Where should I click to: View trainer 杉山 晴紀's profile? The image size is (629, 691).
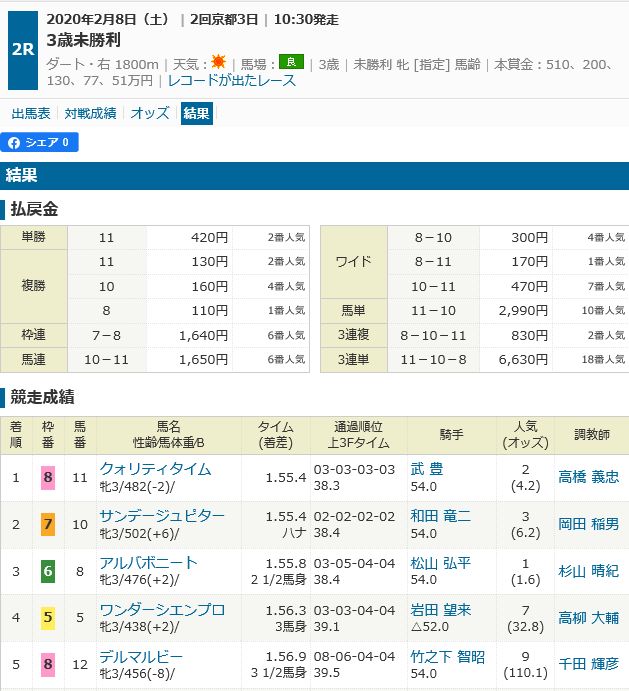587,570
